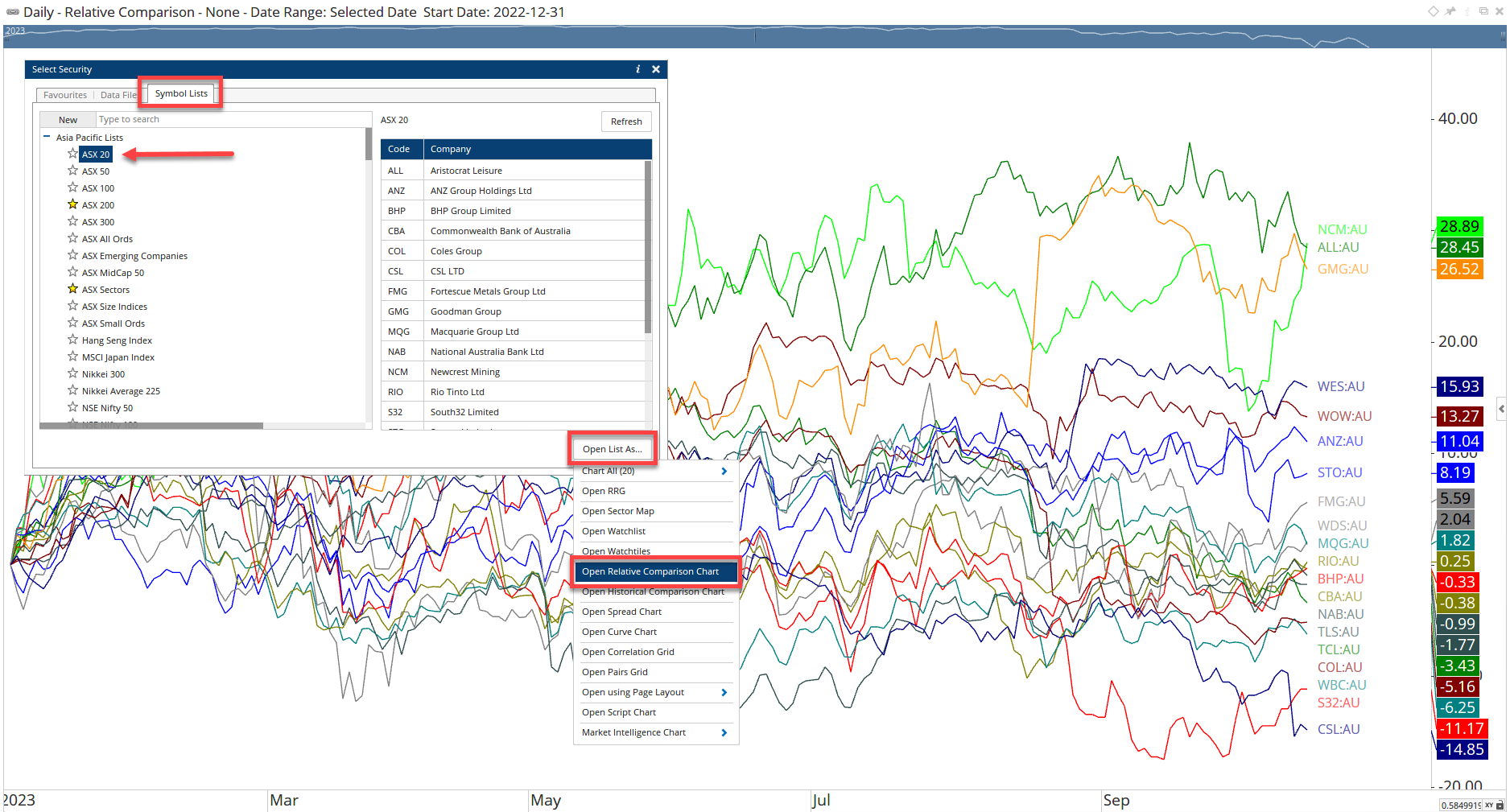This screenshot has width=1510, height=812.
Task: Toggle favourite star for ASX MidCap 50
Action: [x=72, y=272]
